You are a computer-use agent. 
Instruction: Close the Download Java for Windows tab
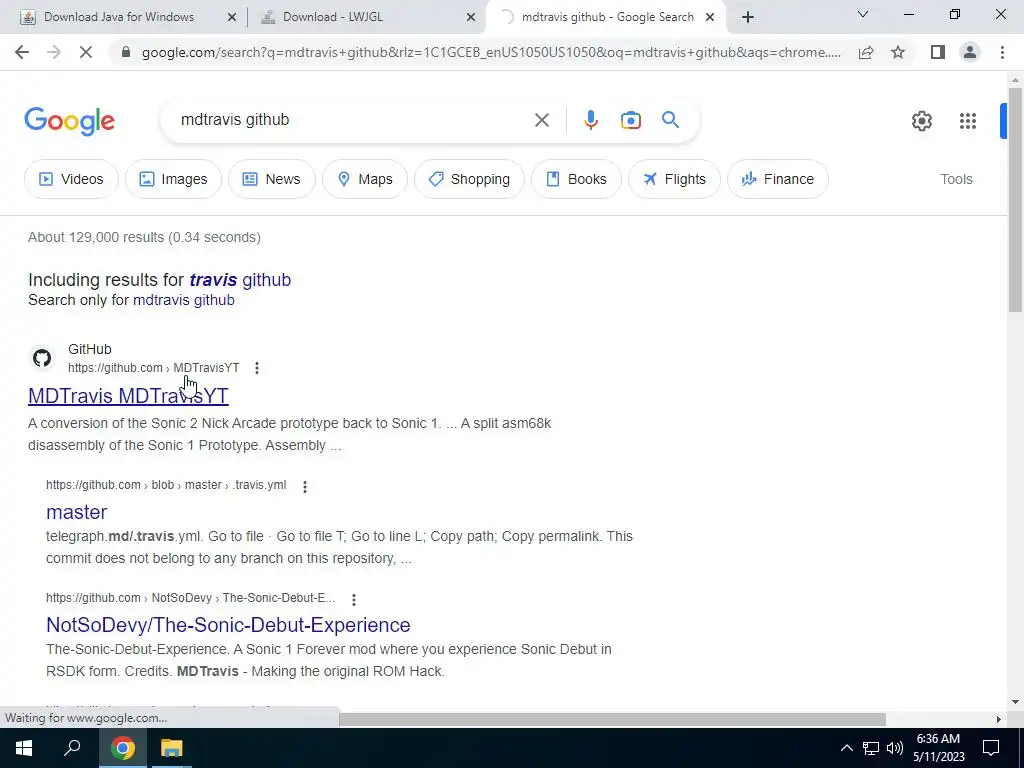231,18
